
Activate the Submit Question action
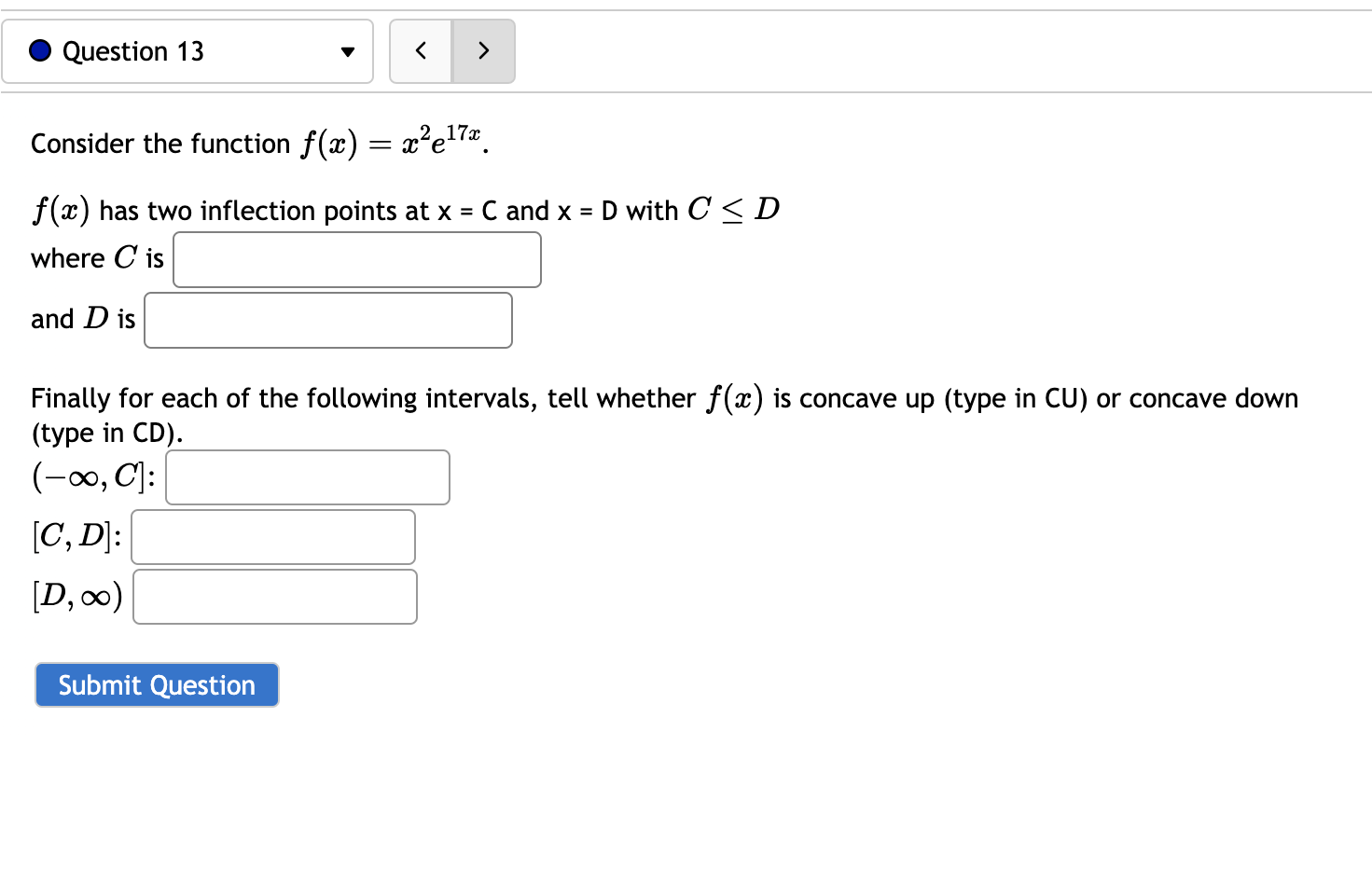[156, 684]
